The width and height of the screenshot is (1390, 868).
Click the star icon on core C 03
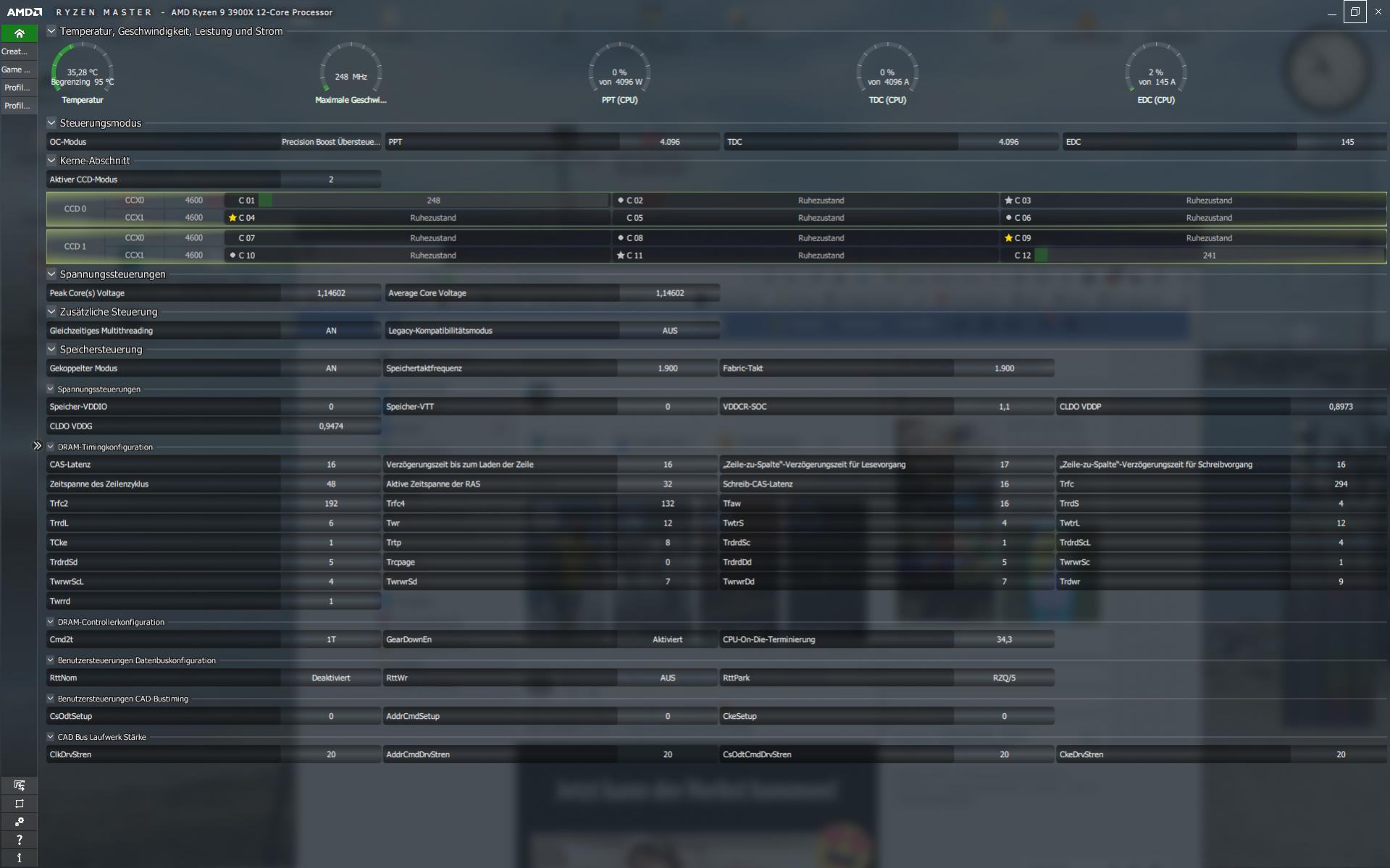(x=1008, y=201)
